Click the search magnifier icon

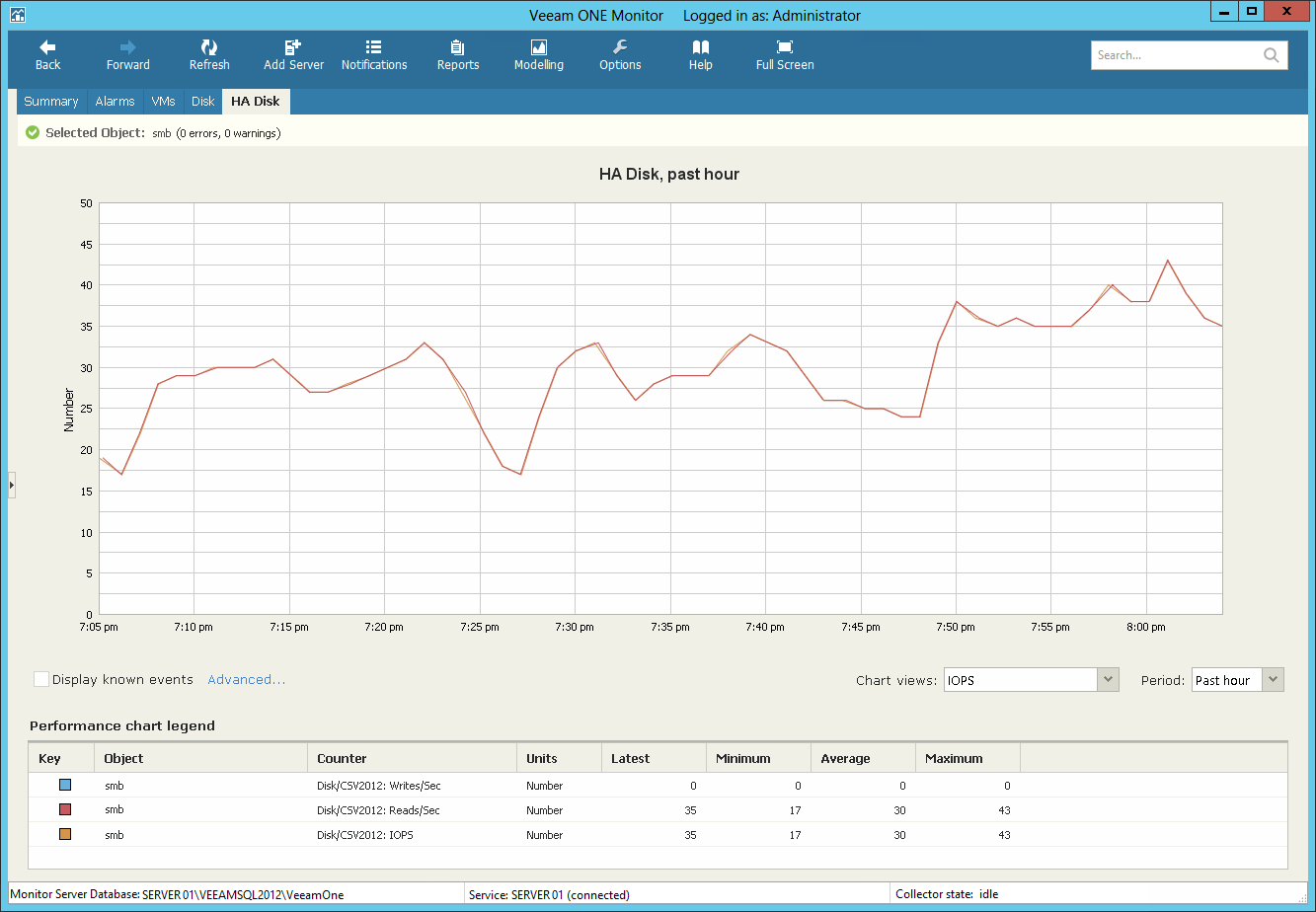pyautogui.click(x=1272, y=55)
